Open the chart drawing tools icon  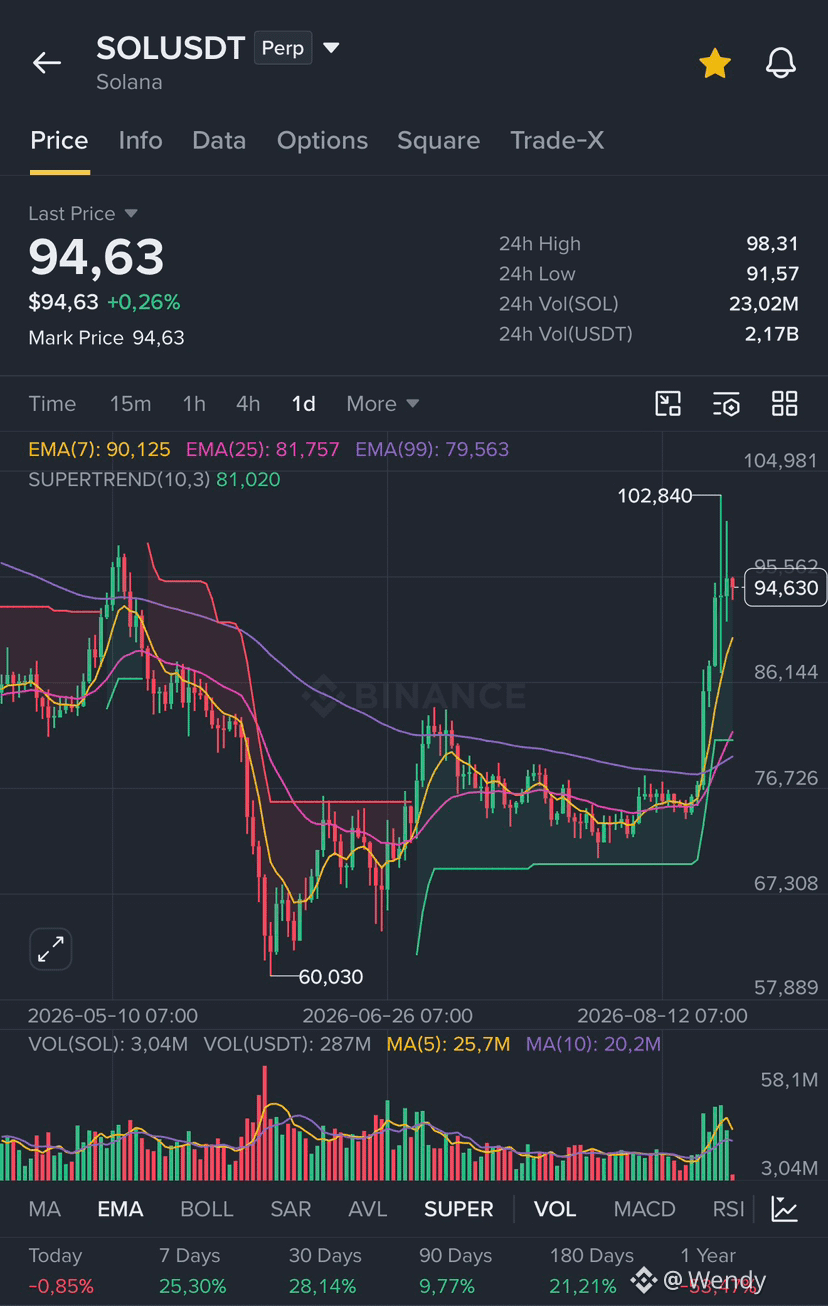point(668,403)
